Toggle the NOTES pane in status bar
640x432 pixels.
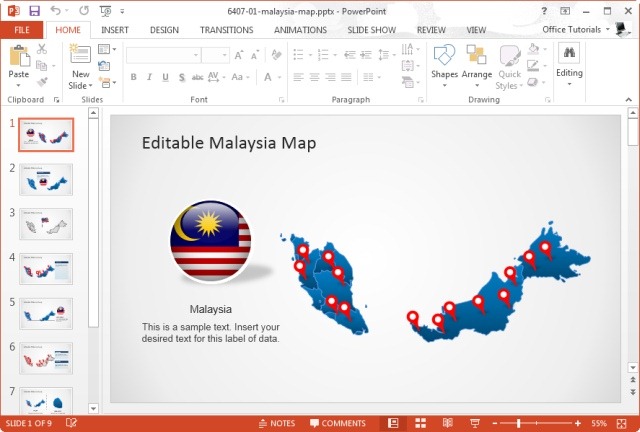click(277, 423)
